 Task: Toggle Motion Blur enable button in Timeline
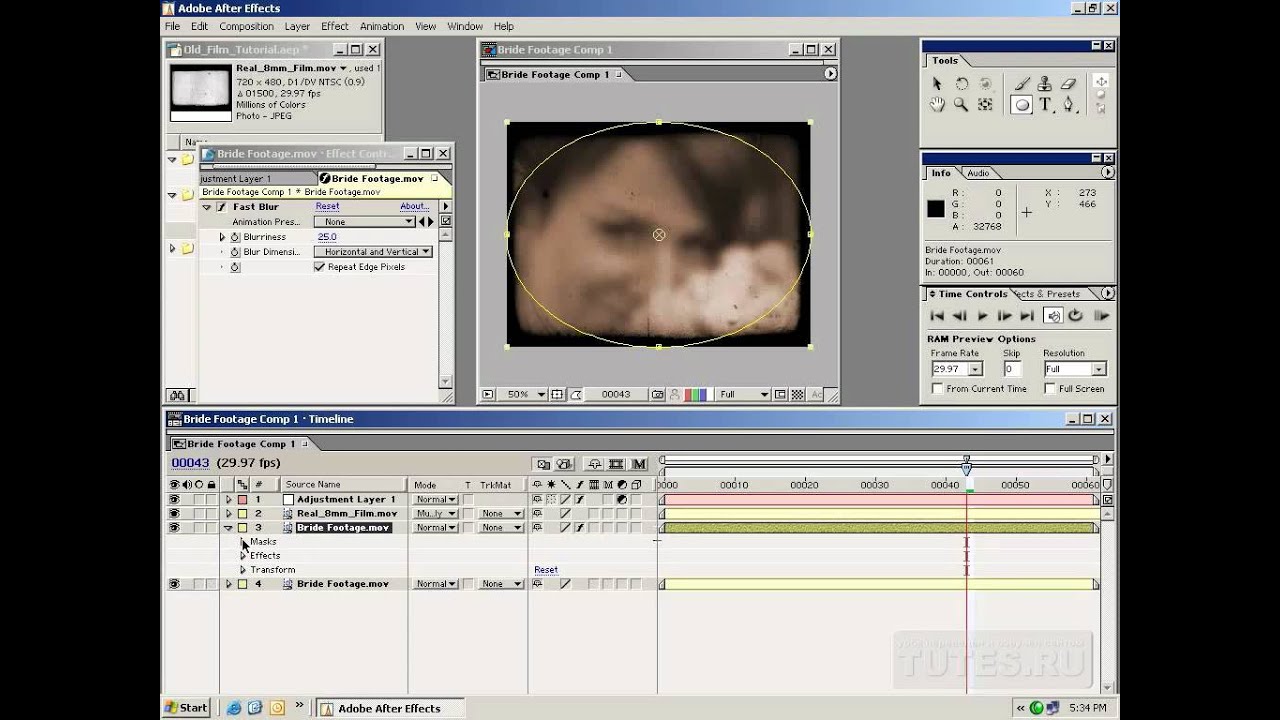(638, 464)
